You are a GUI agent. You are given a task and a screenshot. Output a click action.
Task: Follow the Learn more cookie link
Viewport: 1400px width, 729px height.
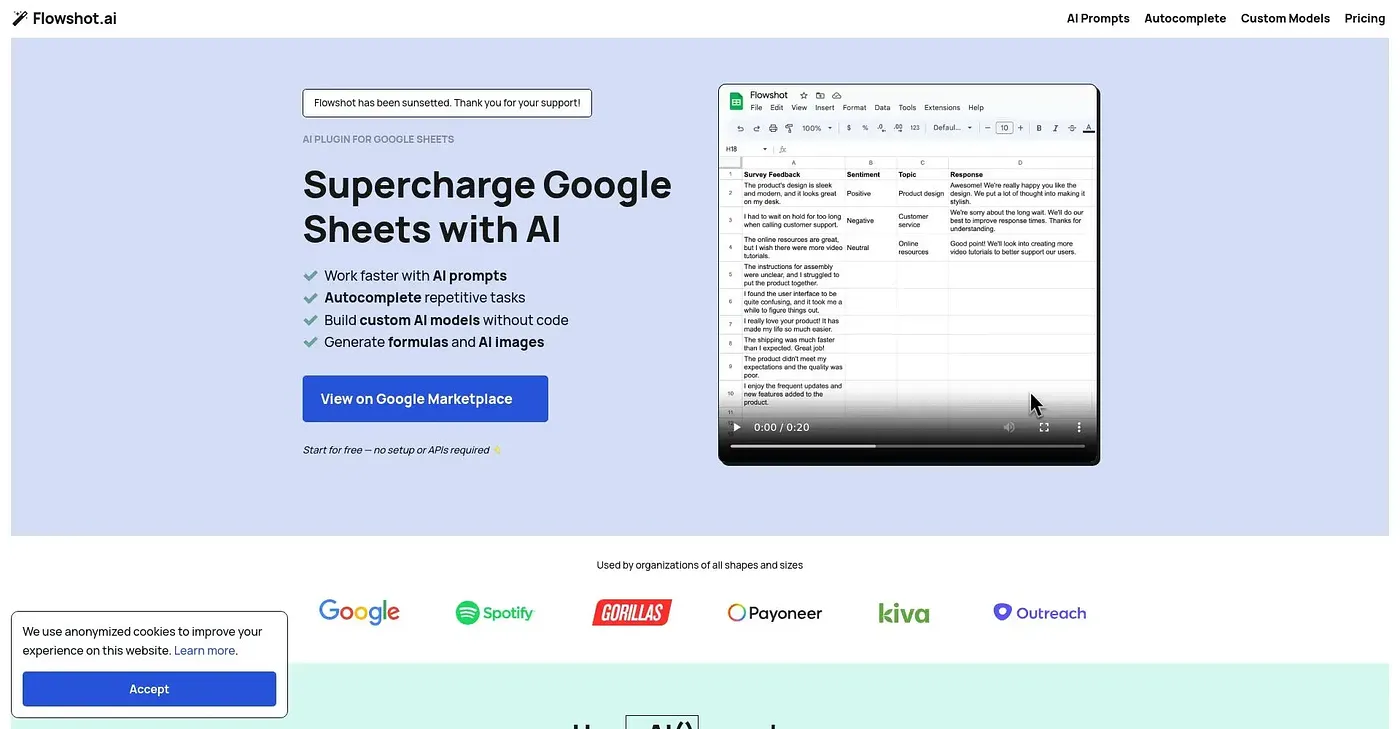point(205,651)
